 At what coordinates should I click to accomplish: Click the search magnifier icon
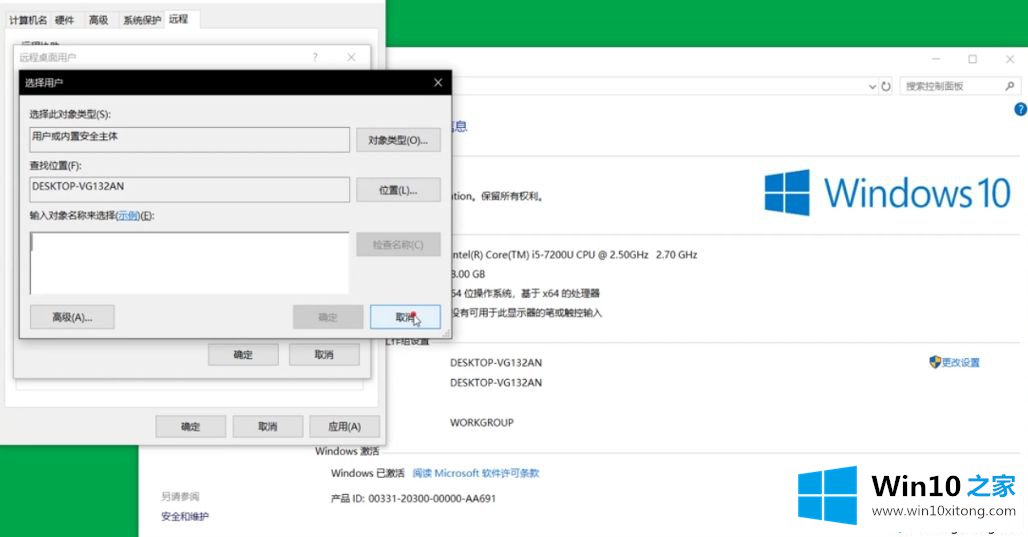pos(1010,86)
